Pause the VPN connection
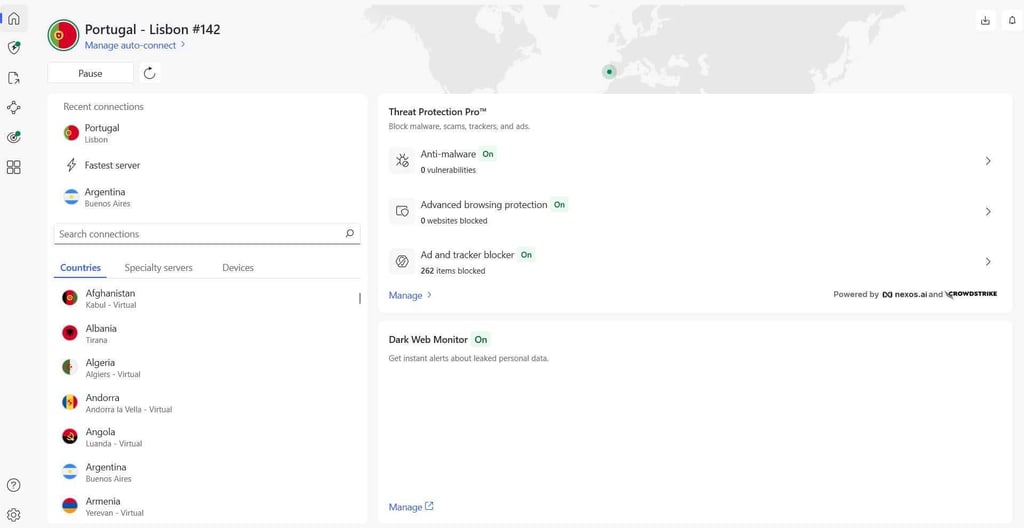1024x528 pixels. (x=90, y=73)
